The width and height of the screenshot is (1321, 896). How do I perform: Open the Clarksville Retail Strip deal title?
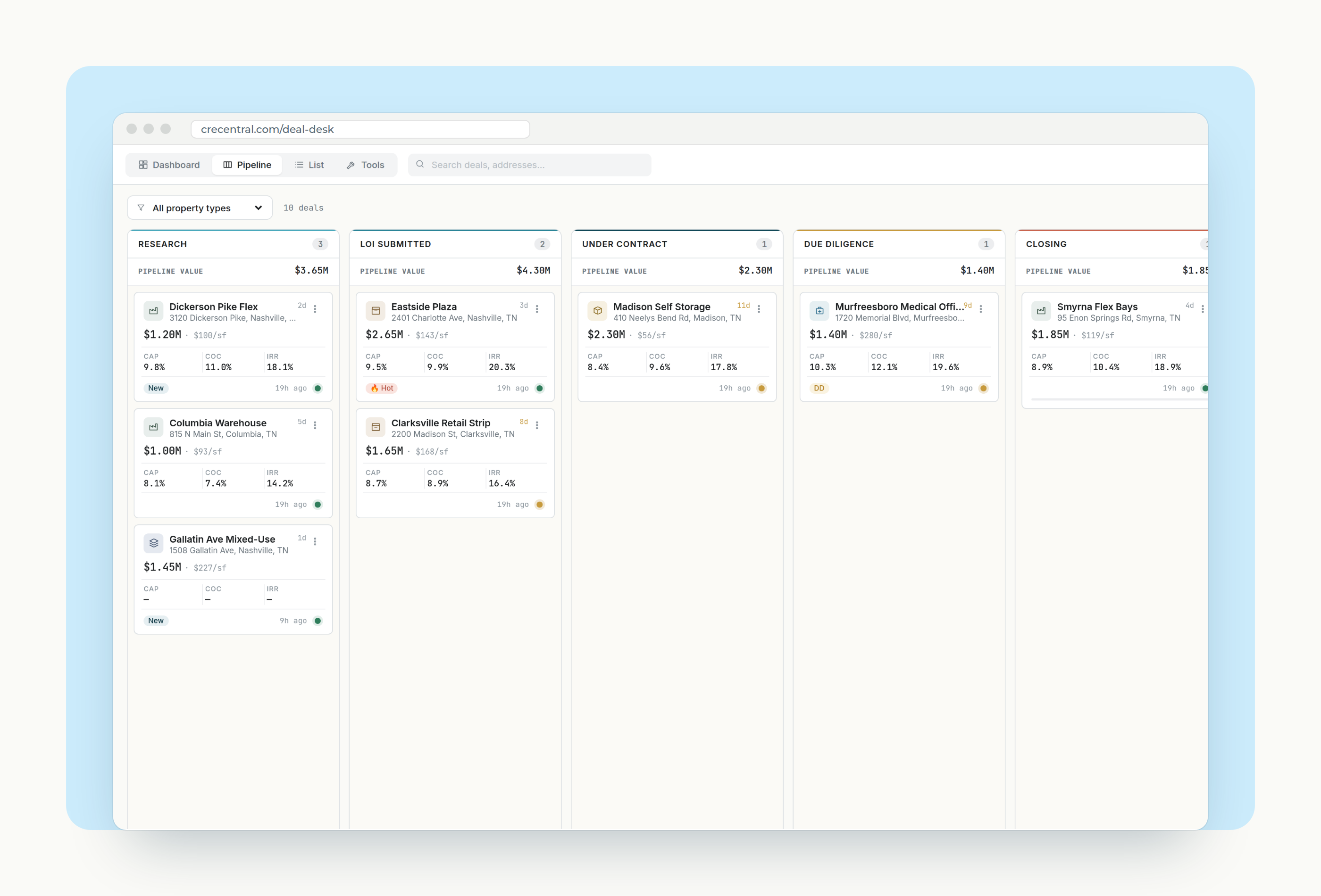(441, 423)
